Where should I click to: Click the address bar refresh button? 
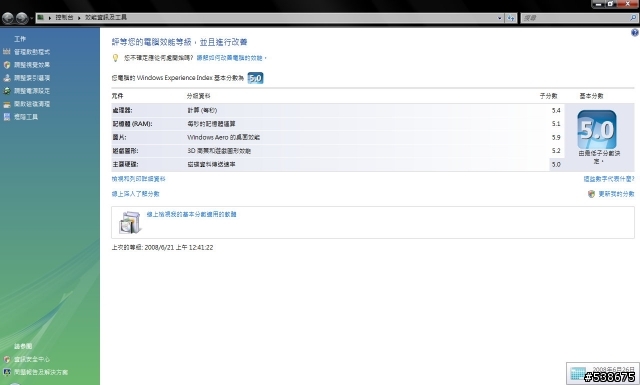pyautogui.click(x=511, y=18)
